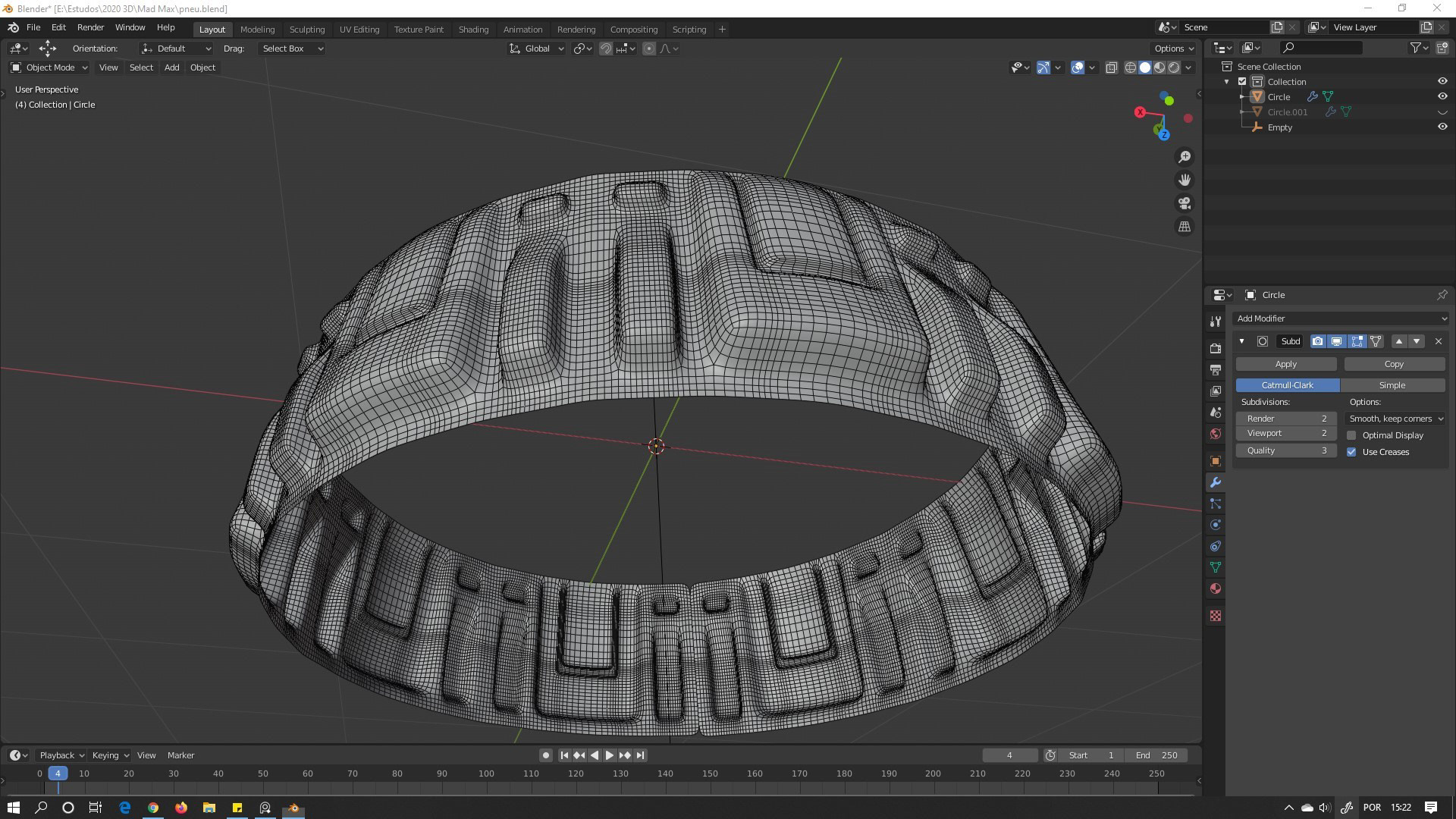Disable the Use Creases checkbox
Image resolution: width=1456 pixels, height=819 pixels.
pyautogui.click(x=1351, y=452)
